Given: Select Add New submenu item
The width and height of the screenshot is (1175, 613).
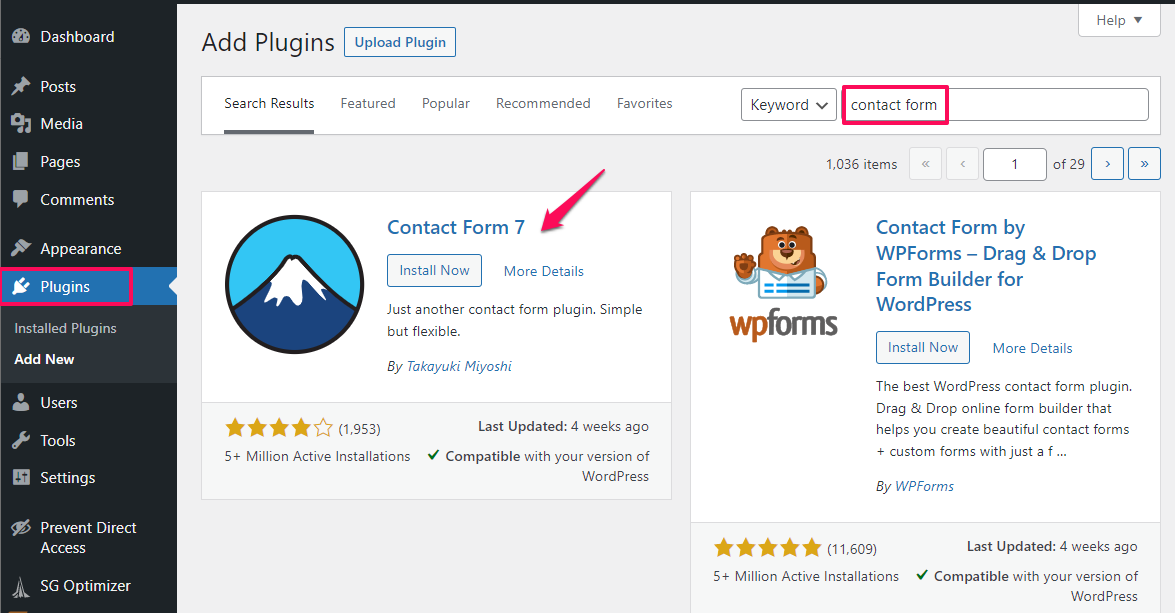Looking at the screenshot, I should (44, 359).
